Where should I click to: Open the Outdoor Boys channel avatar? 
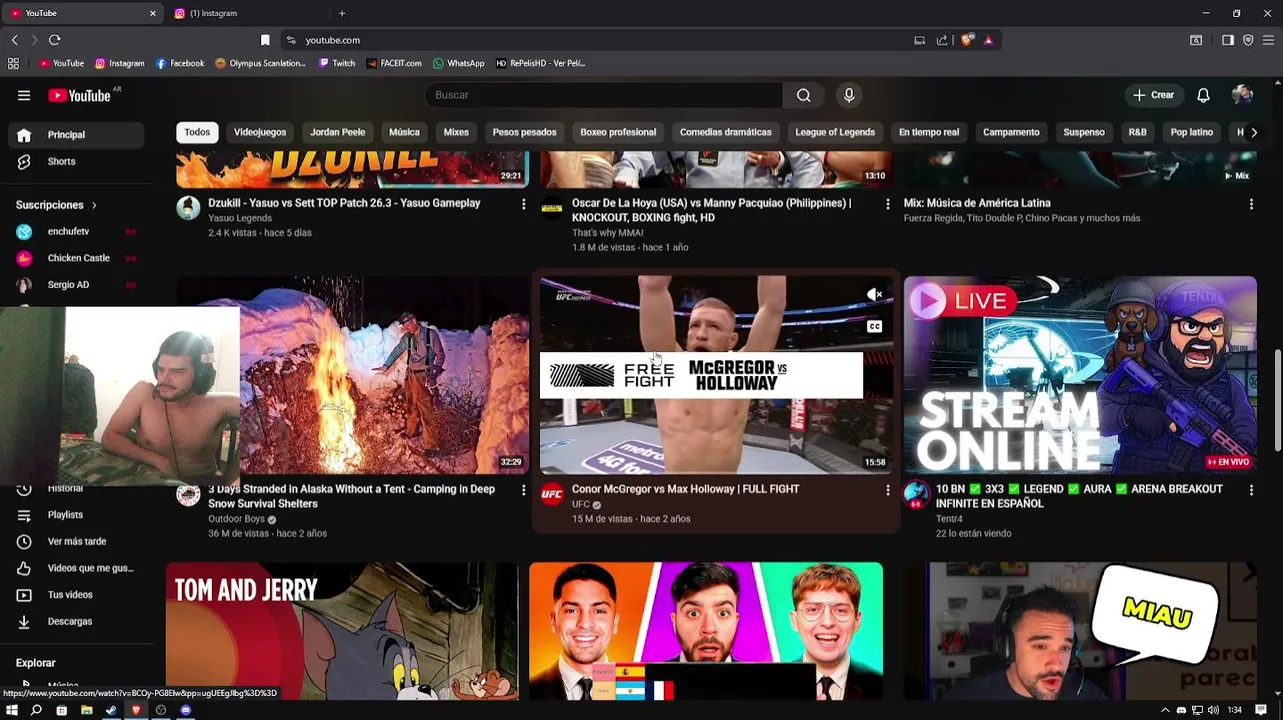click(188, 495)
